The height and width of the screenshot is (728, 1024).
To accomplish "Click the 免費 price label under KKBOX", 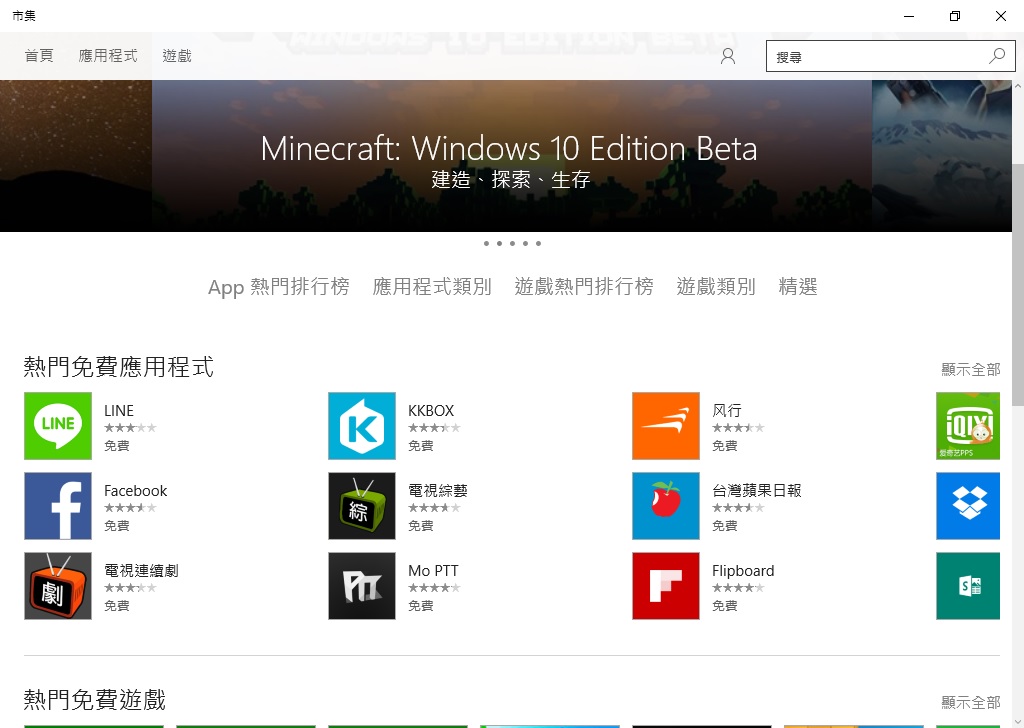I will pos(421,446).
